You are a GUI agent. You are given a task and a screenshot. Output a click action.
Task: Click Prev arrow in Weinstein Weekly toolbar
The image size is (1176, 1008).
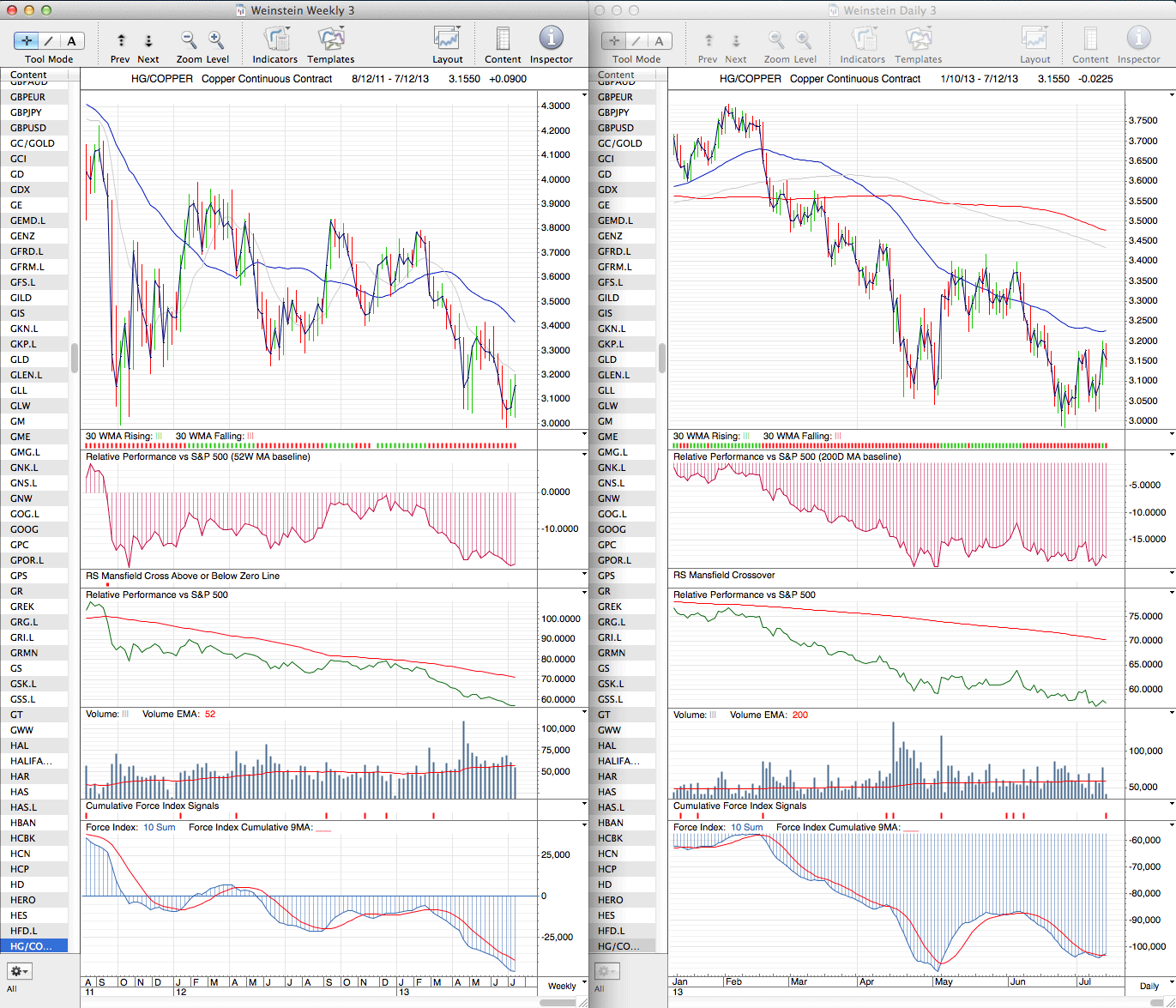coord(121,40)
